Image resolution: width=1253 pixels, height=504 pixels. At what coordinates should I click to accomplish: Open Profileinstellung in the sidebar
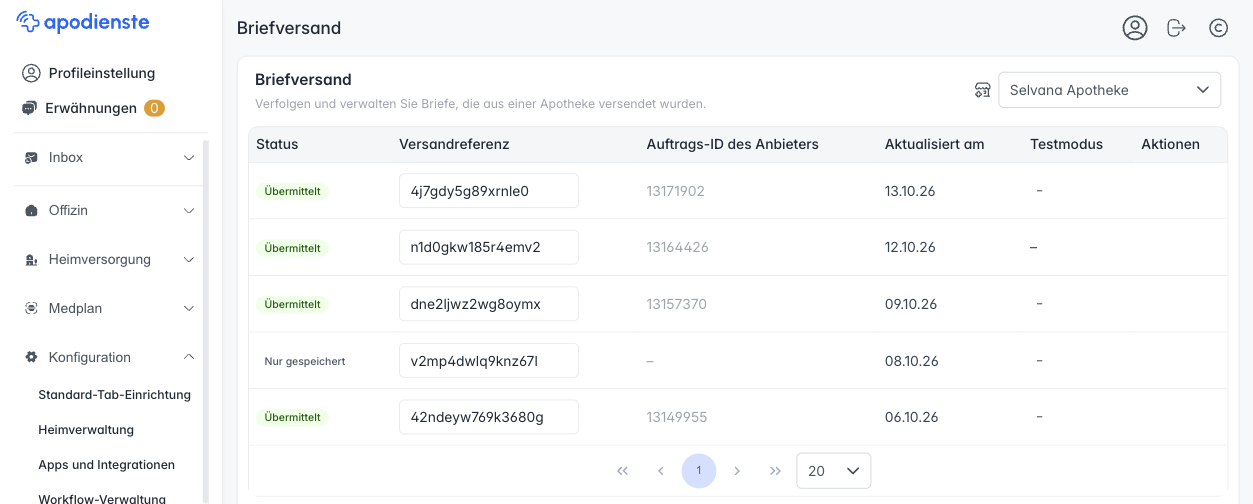[x=102, y=73]
